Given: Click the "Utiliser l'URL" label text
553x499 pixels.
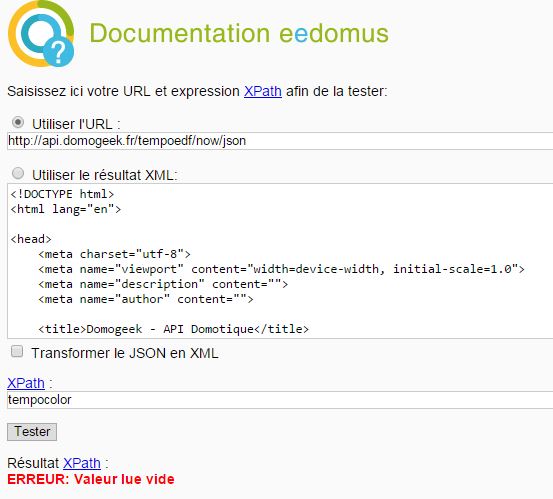Looking at the screenshot, I should (x=76, y=124).
